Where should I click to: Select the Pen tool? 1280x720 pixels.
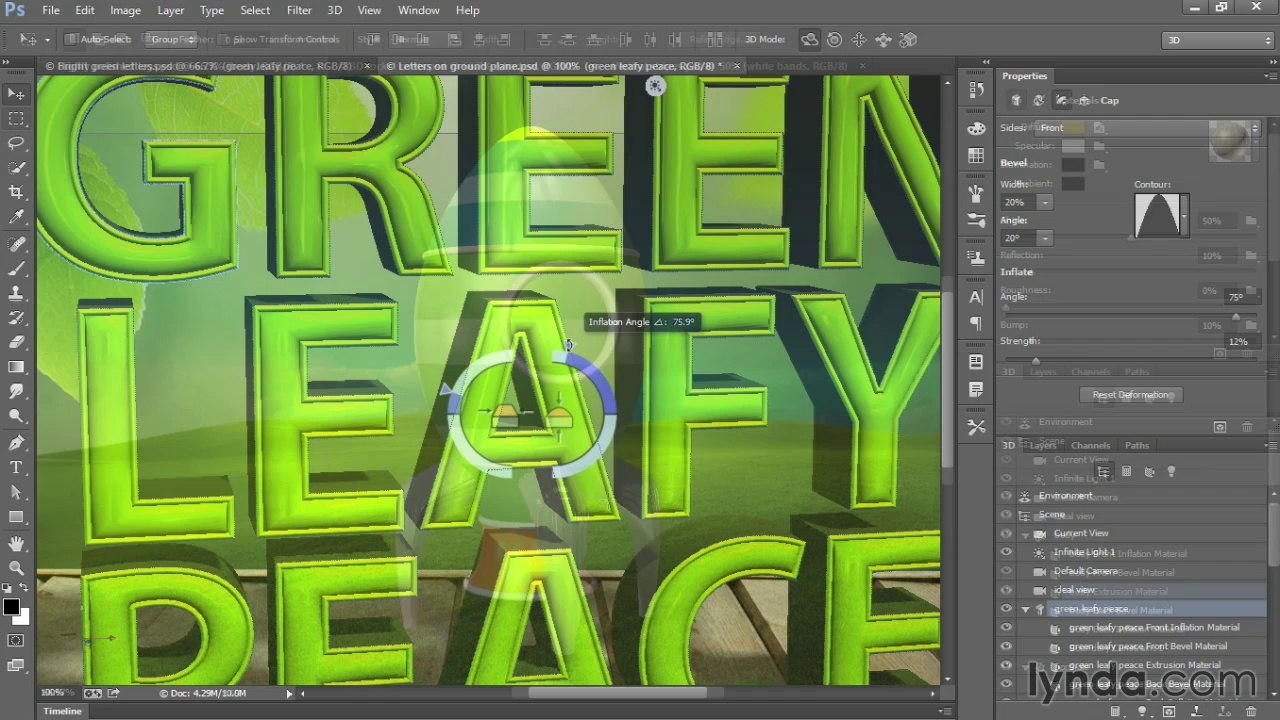[16, 443]
